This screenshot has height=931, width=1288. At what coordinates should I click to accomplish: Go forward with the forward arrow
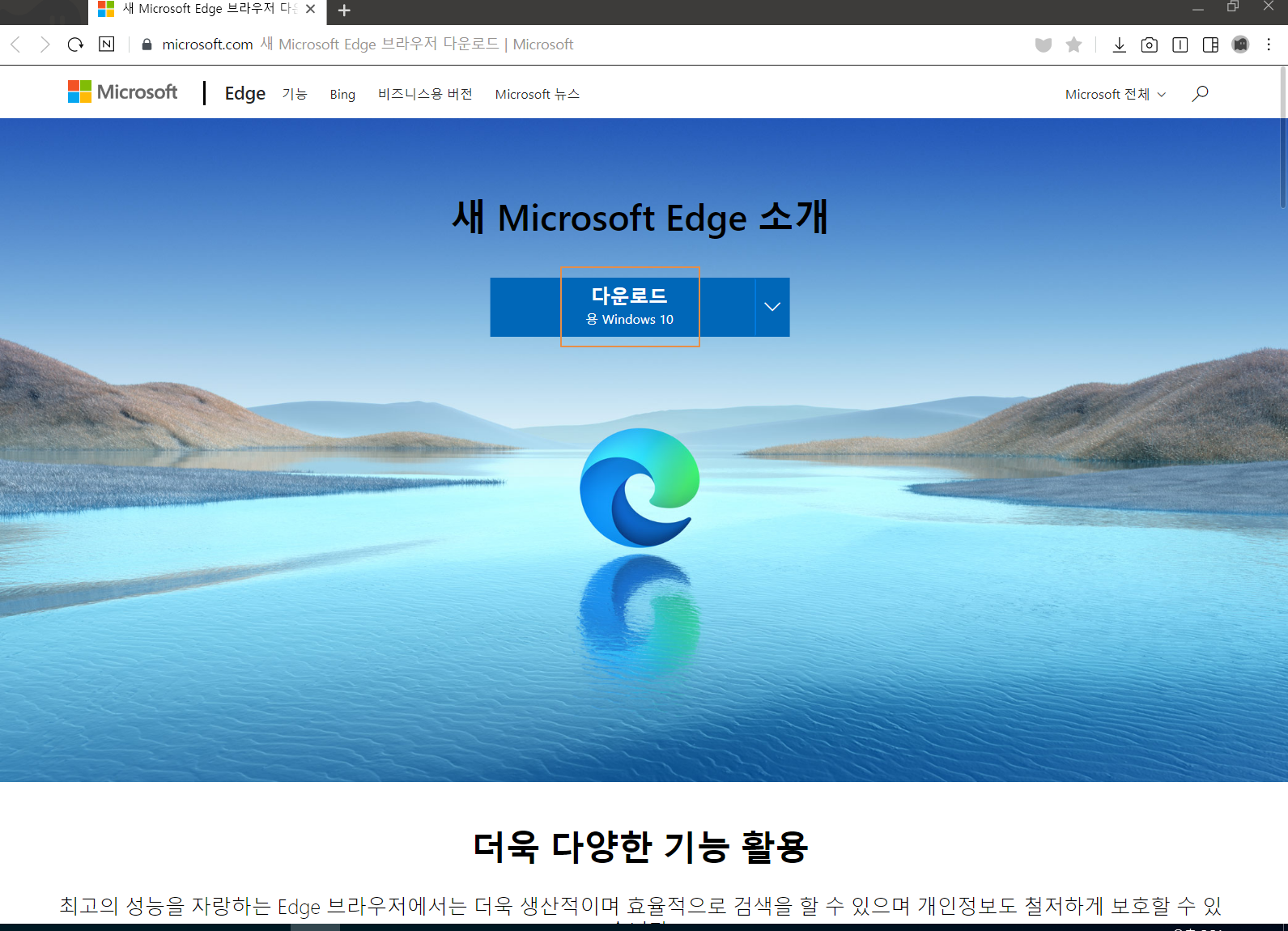[45, 45]
